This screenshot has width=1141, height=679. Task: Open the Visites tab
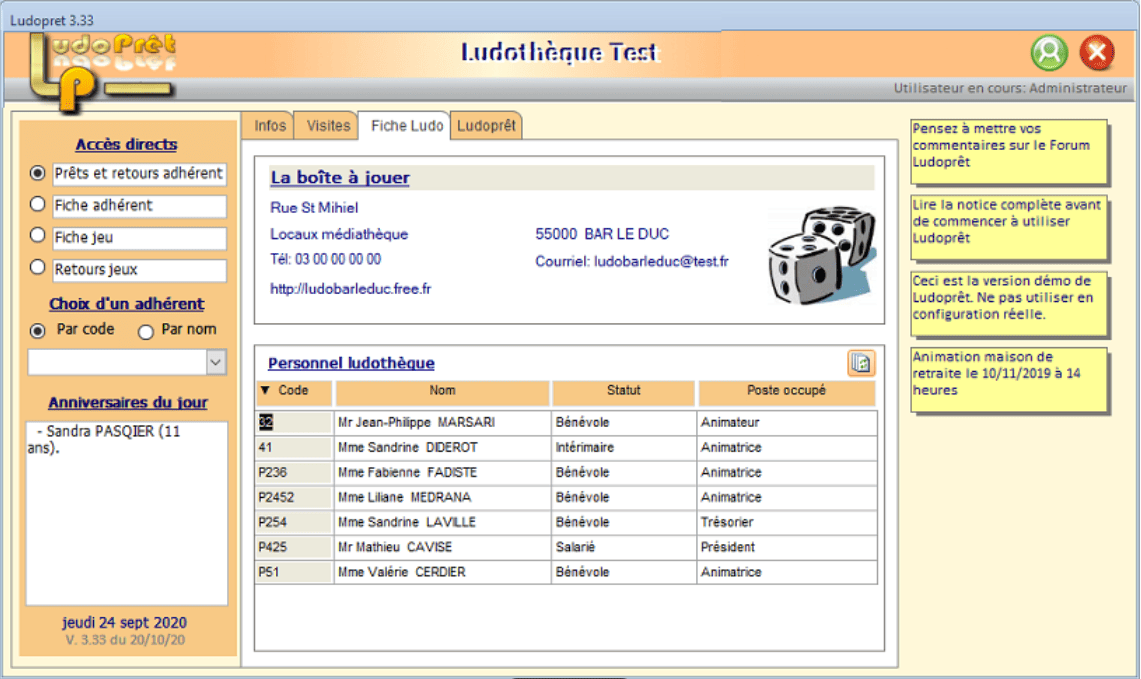327,126
